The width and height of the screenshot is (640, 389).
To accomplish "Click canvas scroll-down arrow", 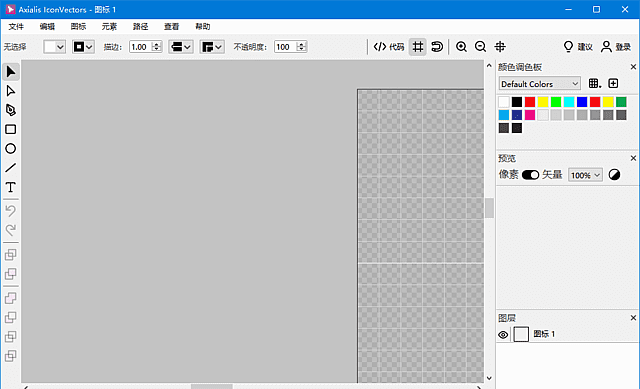I will (489, 378).
